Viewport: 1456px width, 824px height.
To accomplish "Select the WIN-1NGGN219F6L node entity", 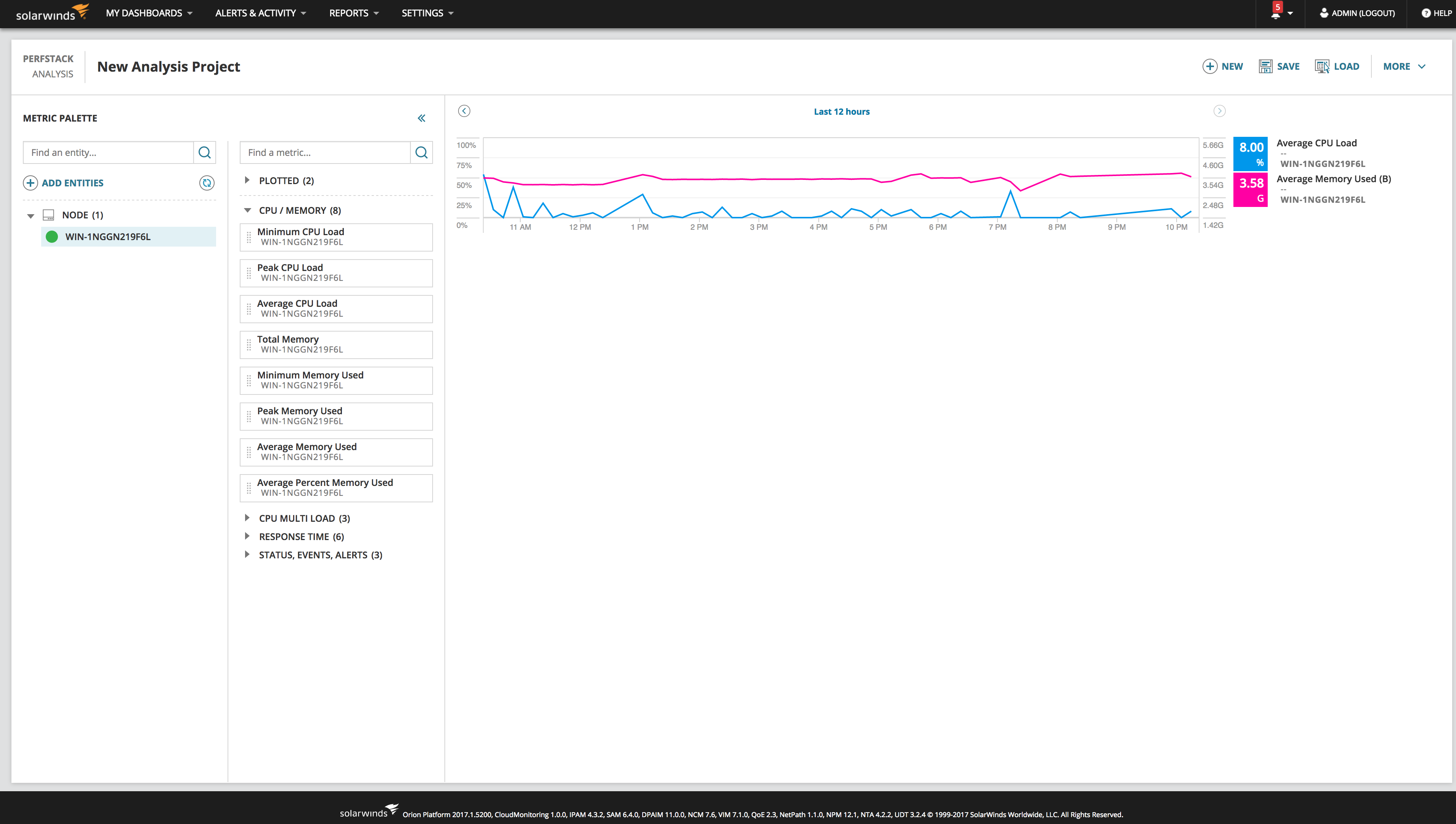I will (x=107, y=237).
